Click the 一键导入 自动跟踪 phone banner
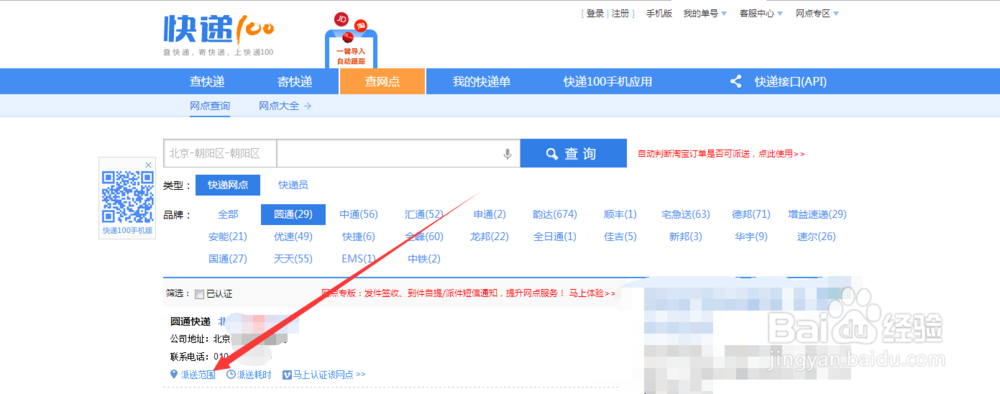Image resolution: width=1000 pixels, height=394 pixels. pos(351,42)
